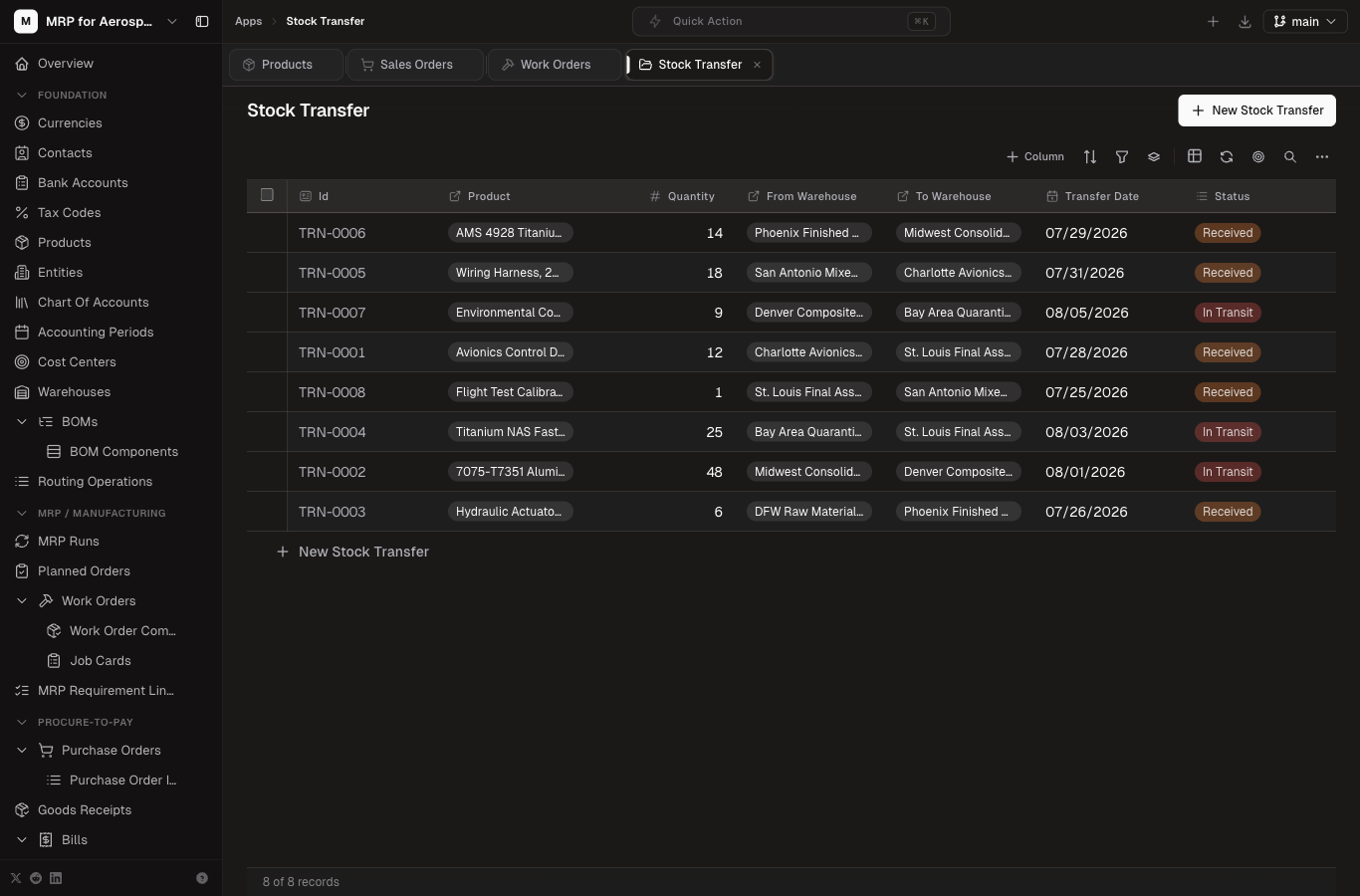Collapse the Procure-To-Pay section

pyautogui.click(x=22, y=723)
